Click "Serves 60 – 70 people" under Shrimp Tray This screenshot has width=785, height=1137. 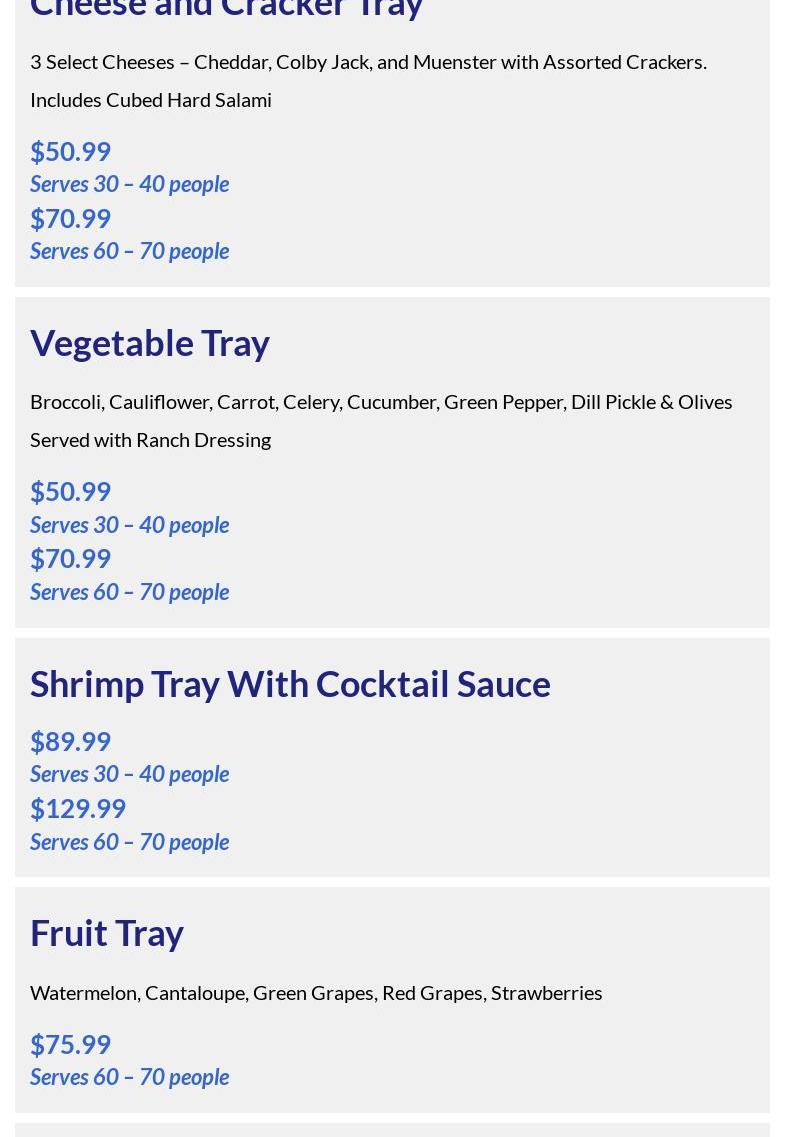tap(129, 841)
